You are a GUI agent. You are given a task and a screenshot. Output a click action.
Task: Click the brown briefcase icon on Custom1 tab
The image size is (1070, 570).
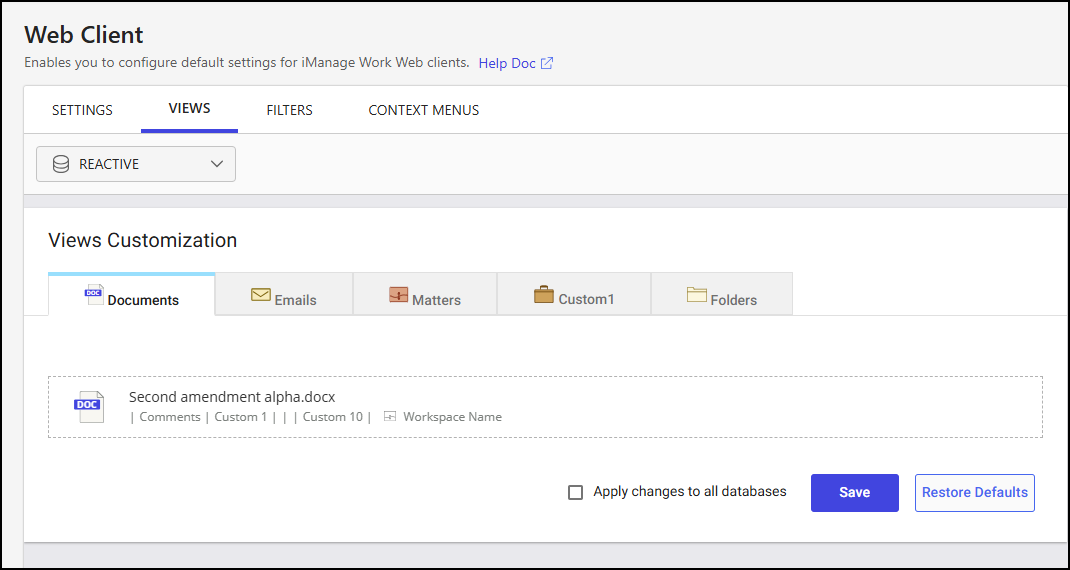(x=544, y=294)
